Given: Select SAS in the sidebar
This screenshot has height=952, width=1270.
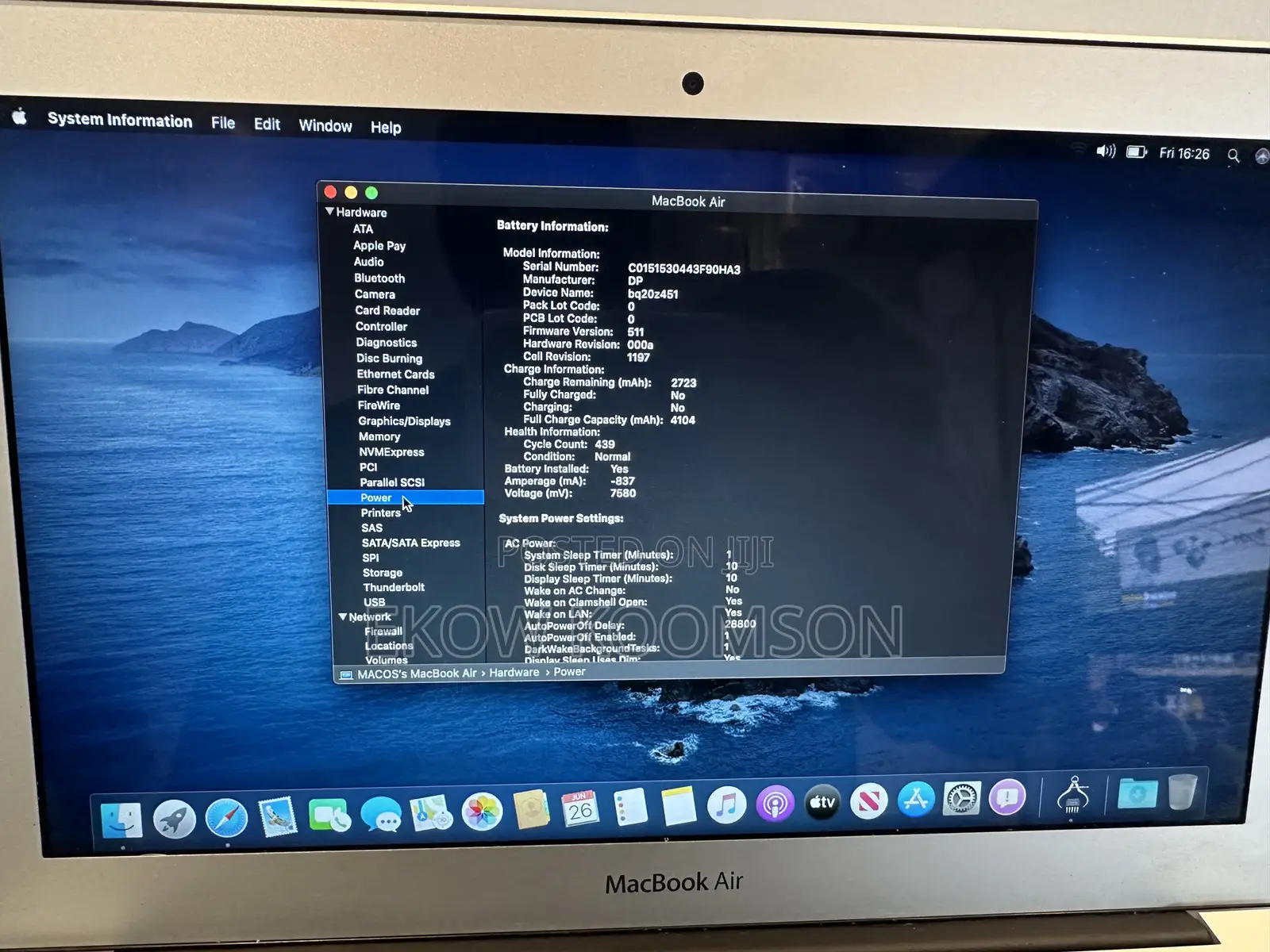Looking at the screenshot, I should [x=371, y=528].
